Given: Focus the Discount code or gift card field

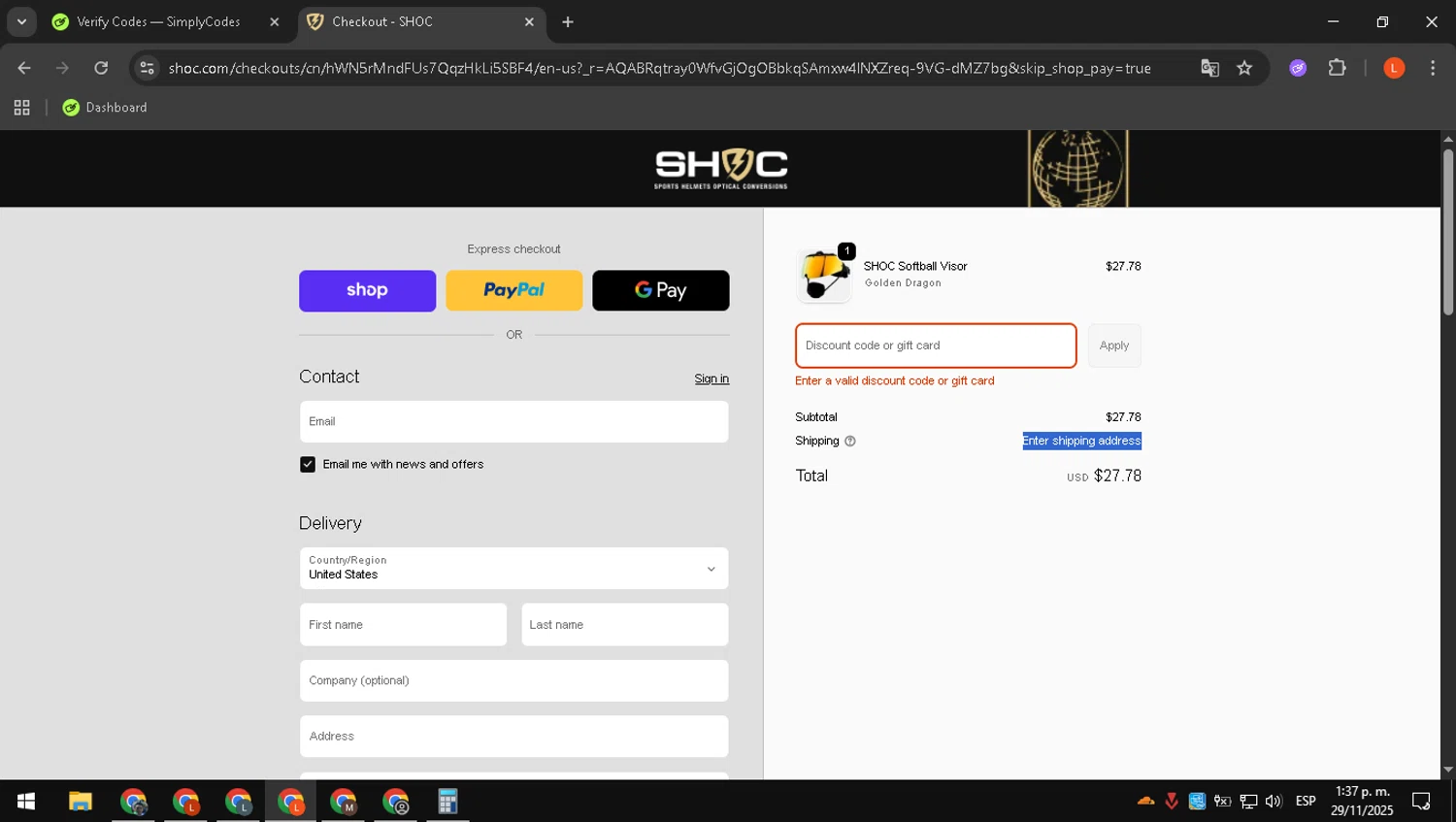Looking at the screenshot, I should click(x=936, y=345).
